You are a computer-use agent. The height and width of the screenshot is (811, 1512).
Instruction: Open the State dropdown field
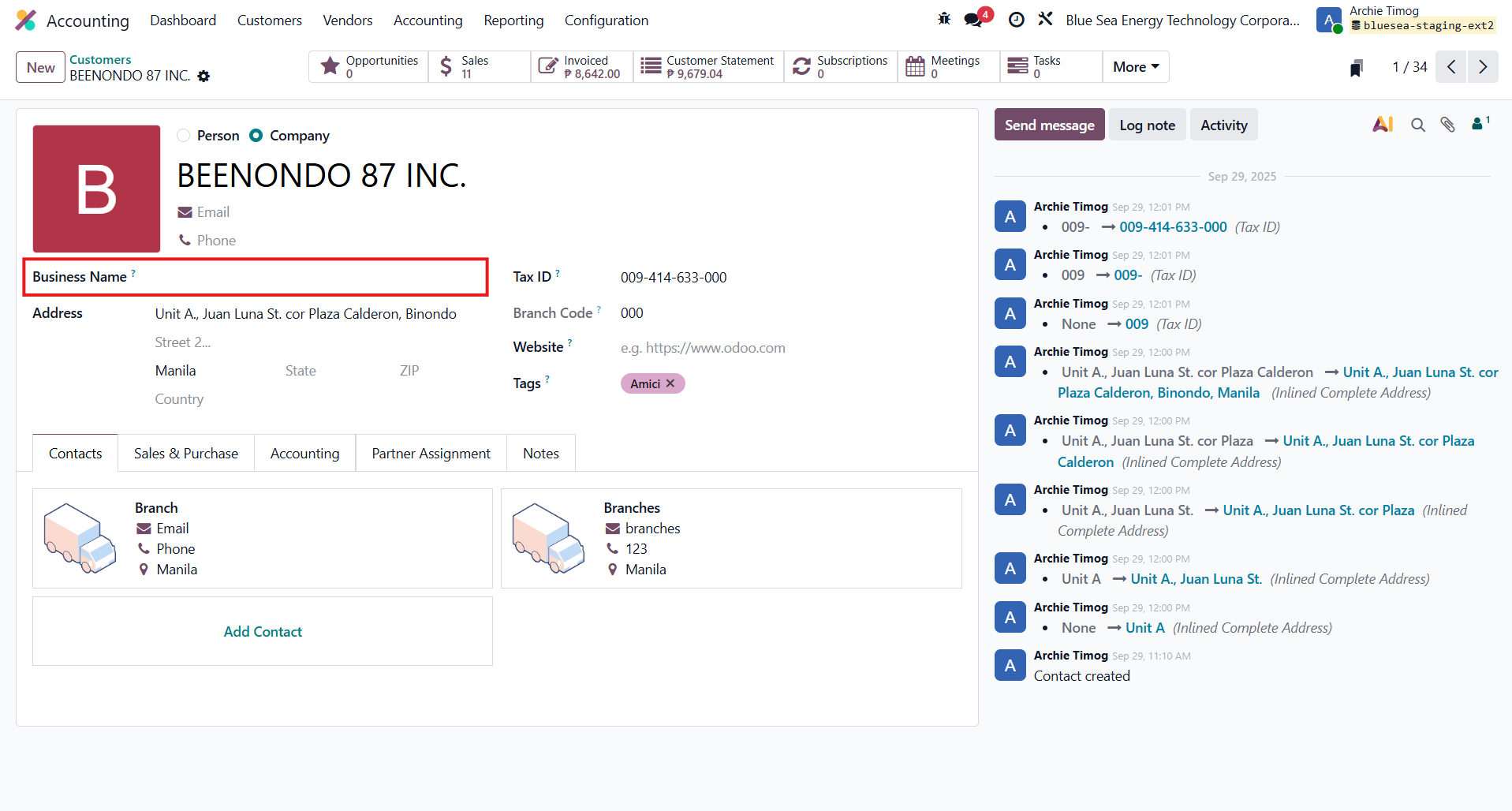(x=331, y=371)
